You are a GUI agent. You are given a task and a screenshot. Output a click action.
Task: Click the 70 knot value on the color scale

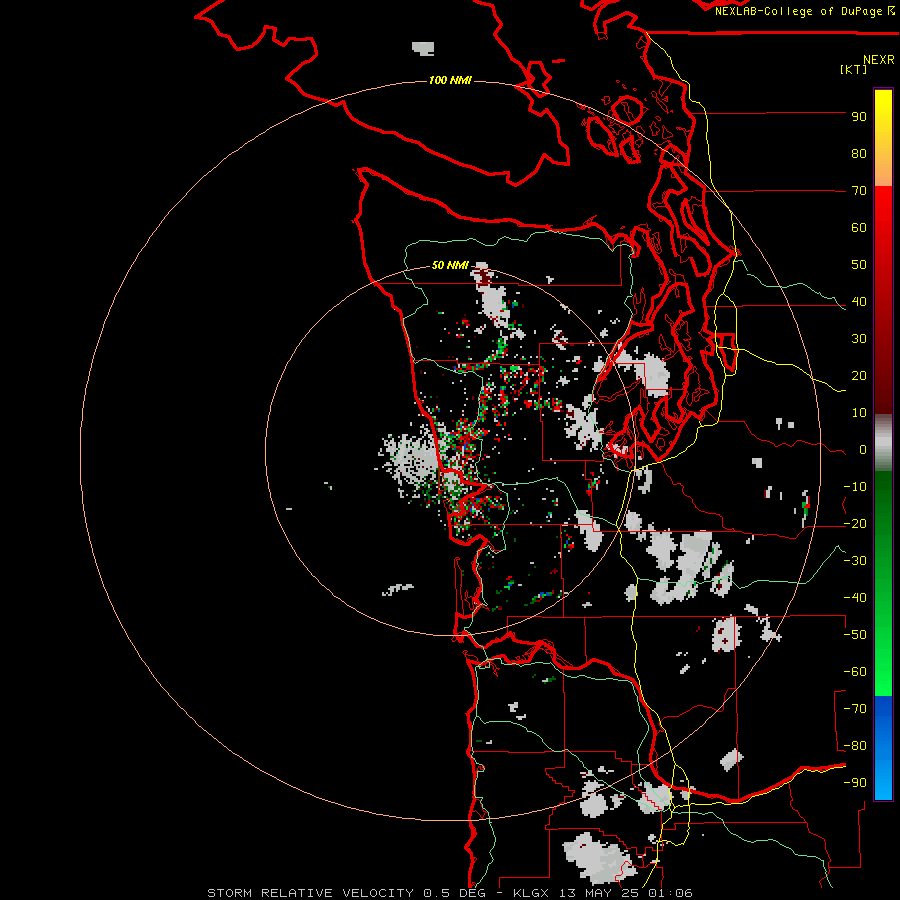click(859, 191)
